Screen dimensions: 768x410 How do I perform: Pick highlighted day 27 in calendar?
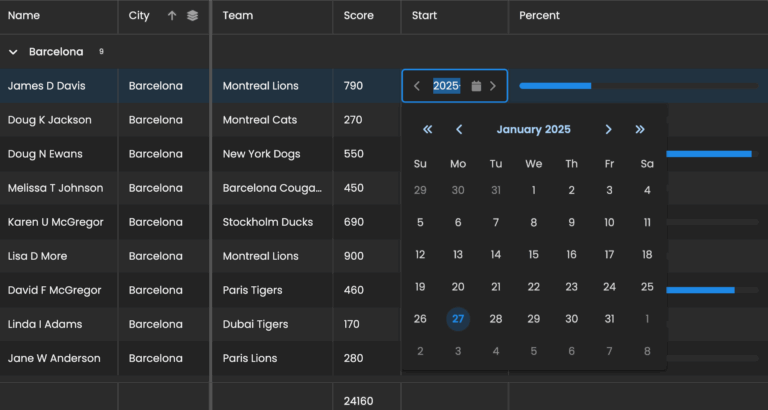click(x=458, y=319)
